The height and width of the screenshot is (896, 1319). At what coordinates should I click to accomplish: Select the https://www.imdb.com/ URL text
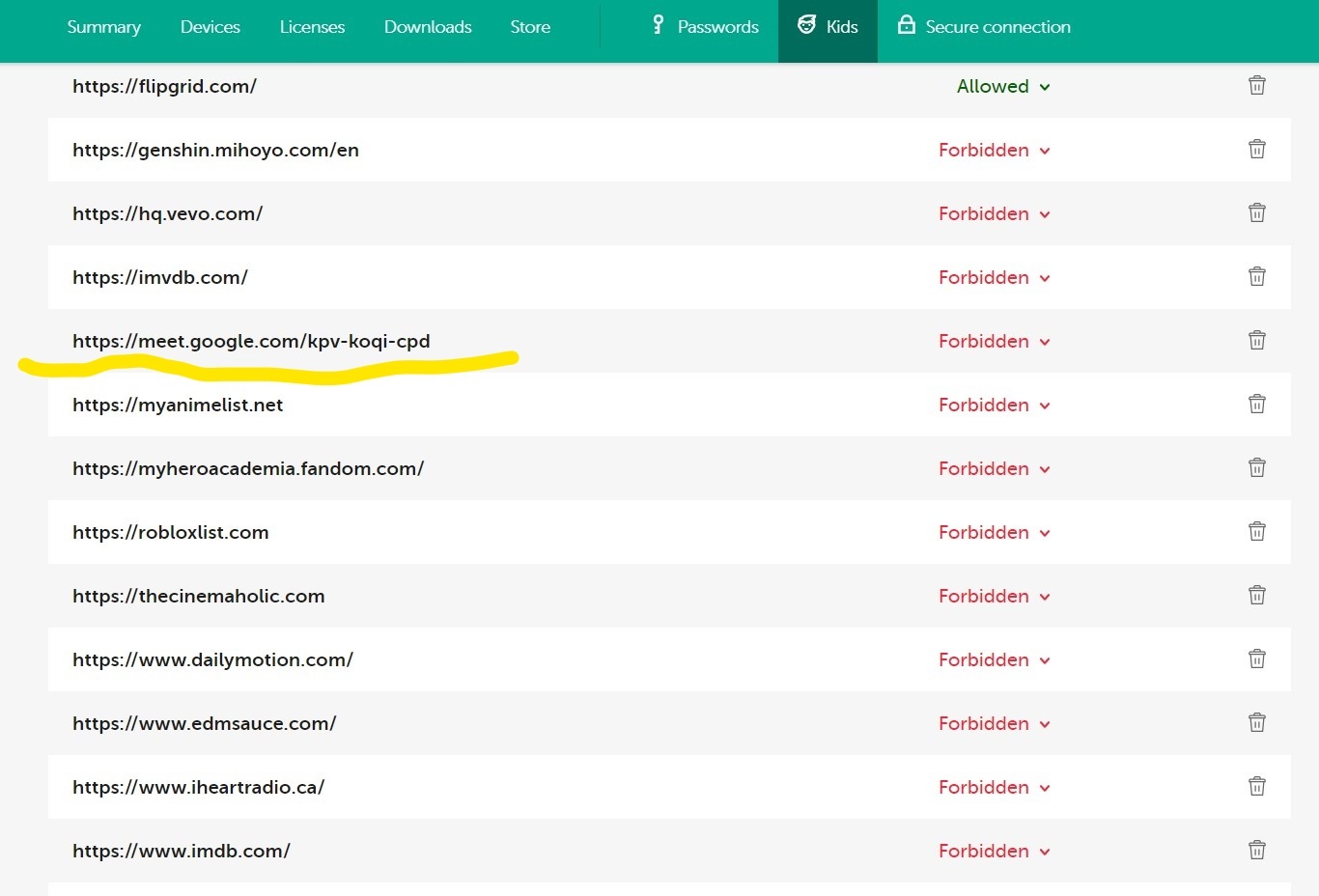(182, 851)
